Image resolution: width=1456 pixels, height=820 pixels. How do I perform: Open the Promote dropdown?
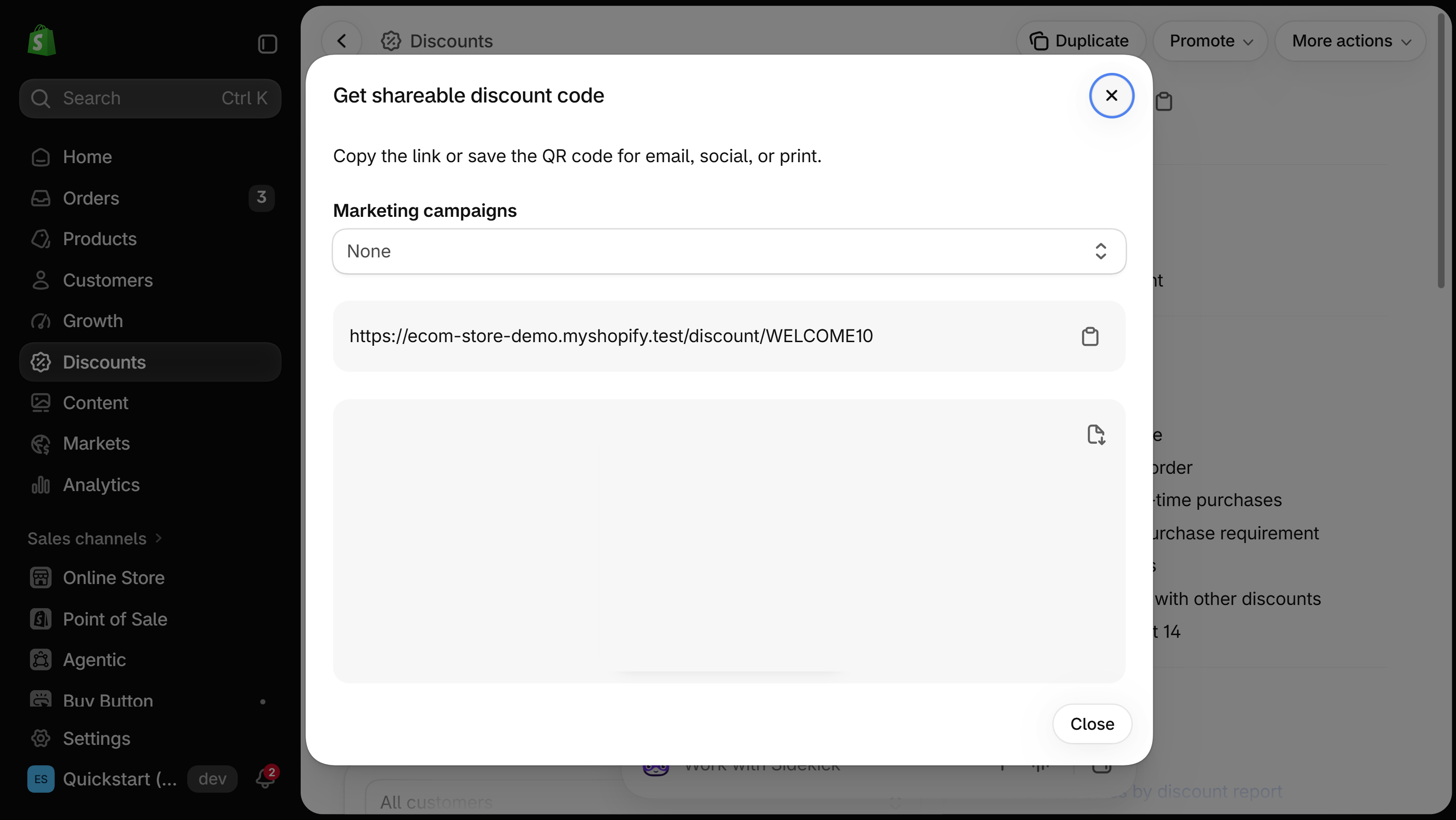point(1211,41)
